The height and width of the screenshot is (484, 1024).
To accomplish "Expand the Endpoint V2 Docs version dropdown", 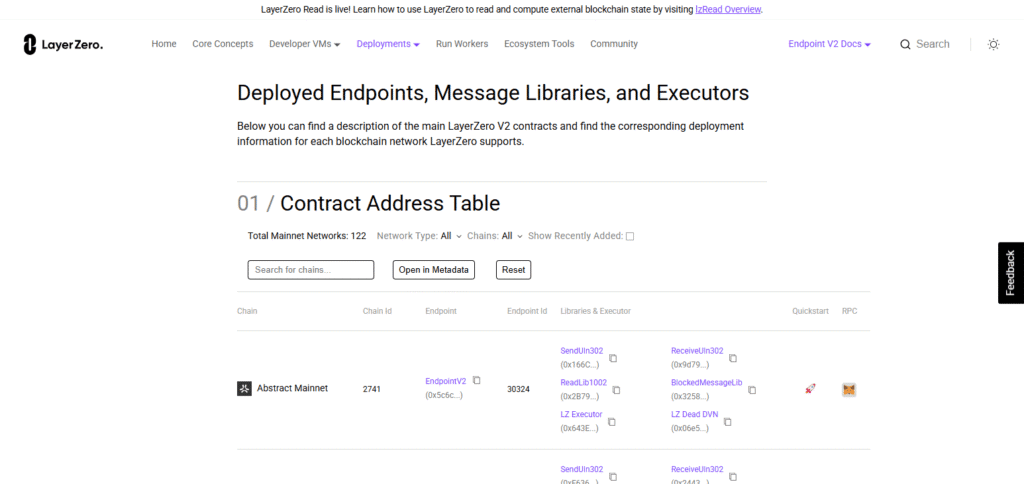I will [x=829, y=44].
